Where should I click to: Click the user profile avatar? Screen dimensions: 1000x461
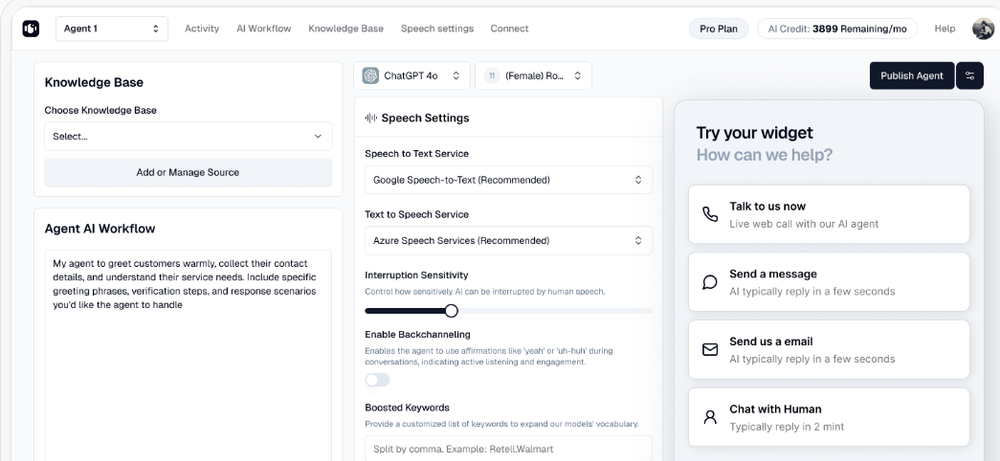point(982,29)
